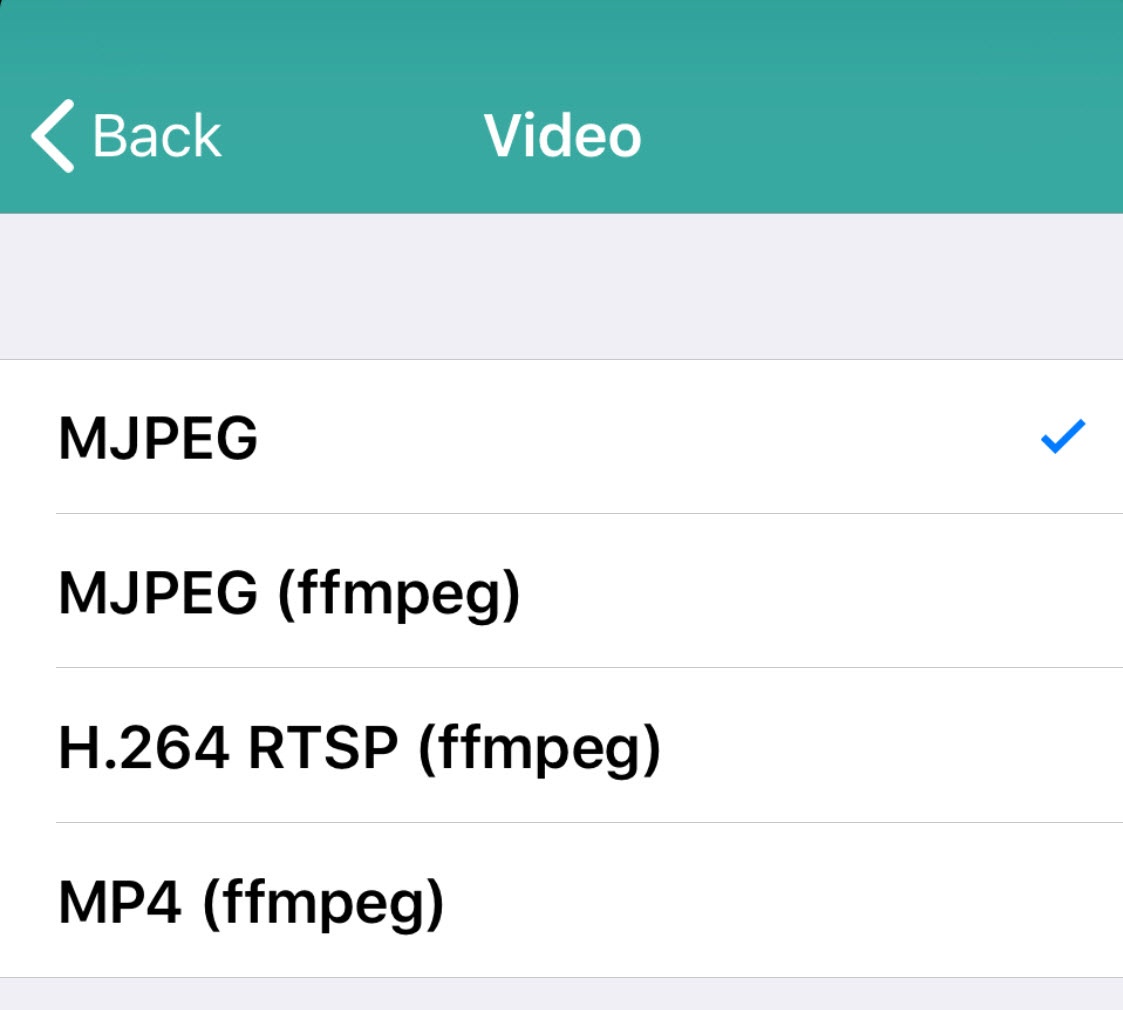
Task: Click "(ffmpeg)" in the MP4 row
Action: [x=322, y=905]
